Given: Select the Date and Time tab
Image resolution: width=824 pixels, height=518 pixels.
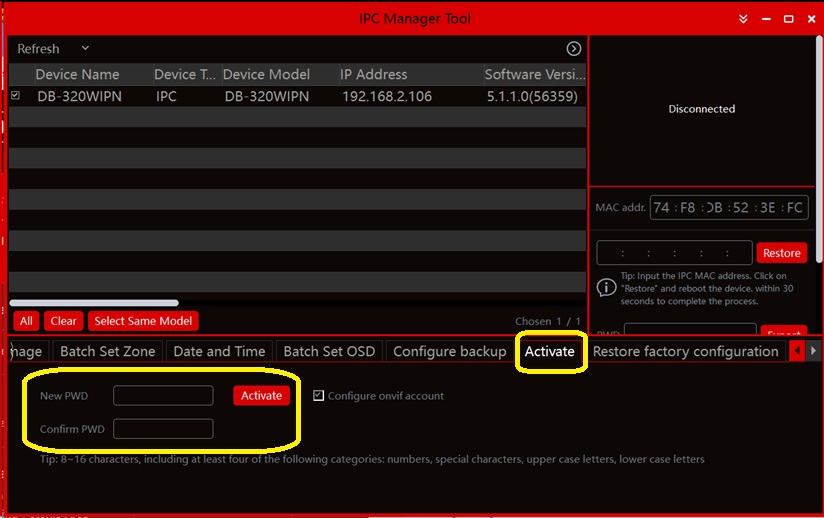Looking at the screenshot, I should [x=219, y=351].
